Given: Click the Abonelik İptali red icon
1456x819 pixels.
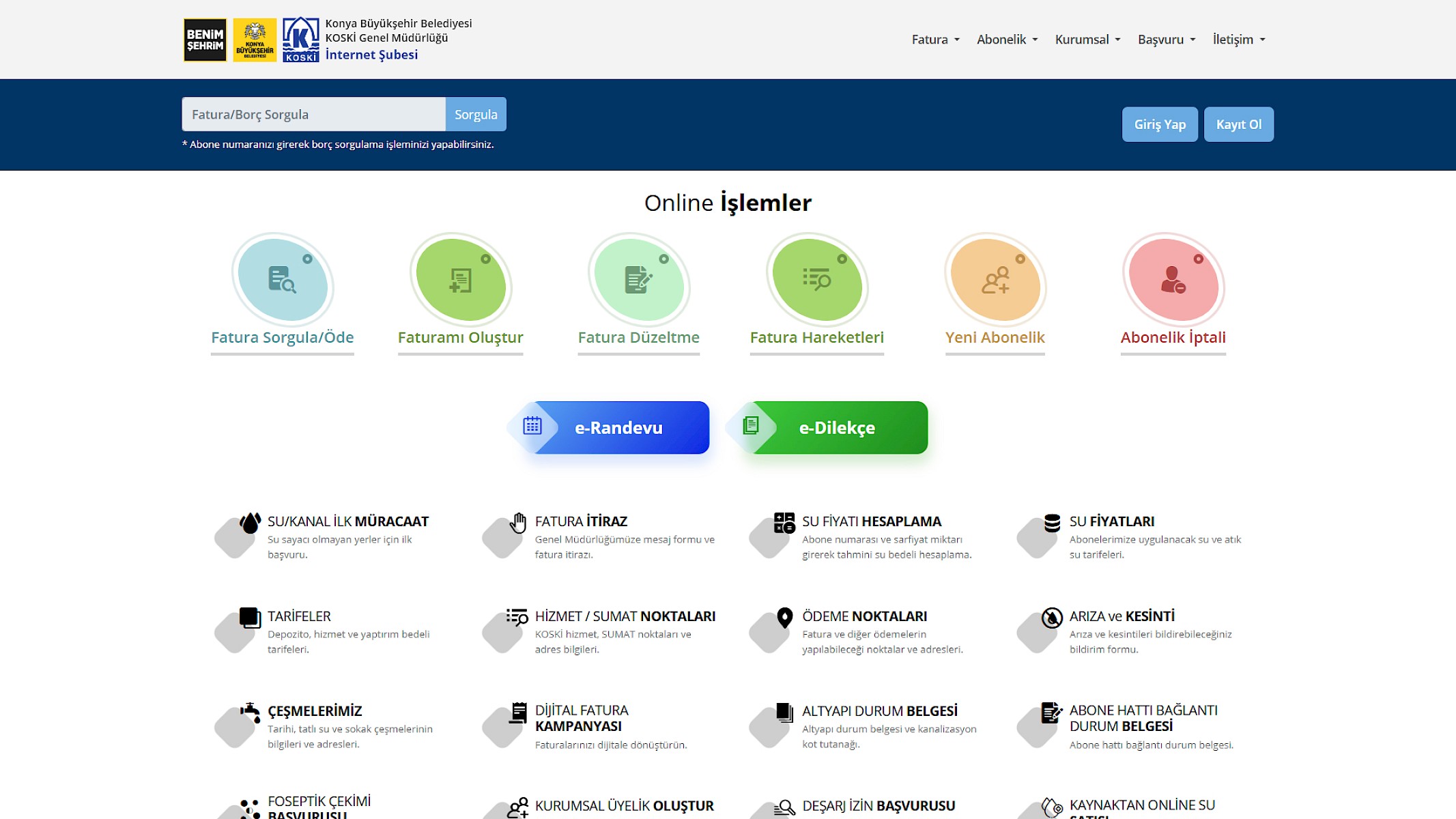Looking at the screenshot, I should [1173, 281].
